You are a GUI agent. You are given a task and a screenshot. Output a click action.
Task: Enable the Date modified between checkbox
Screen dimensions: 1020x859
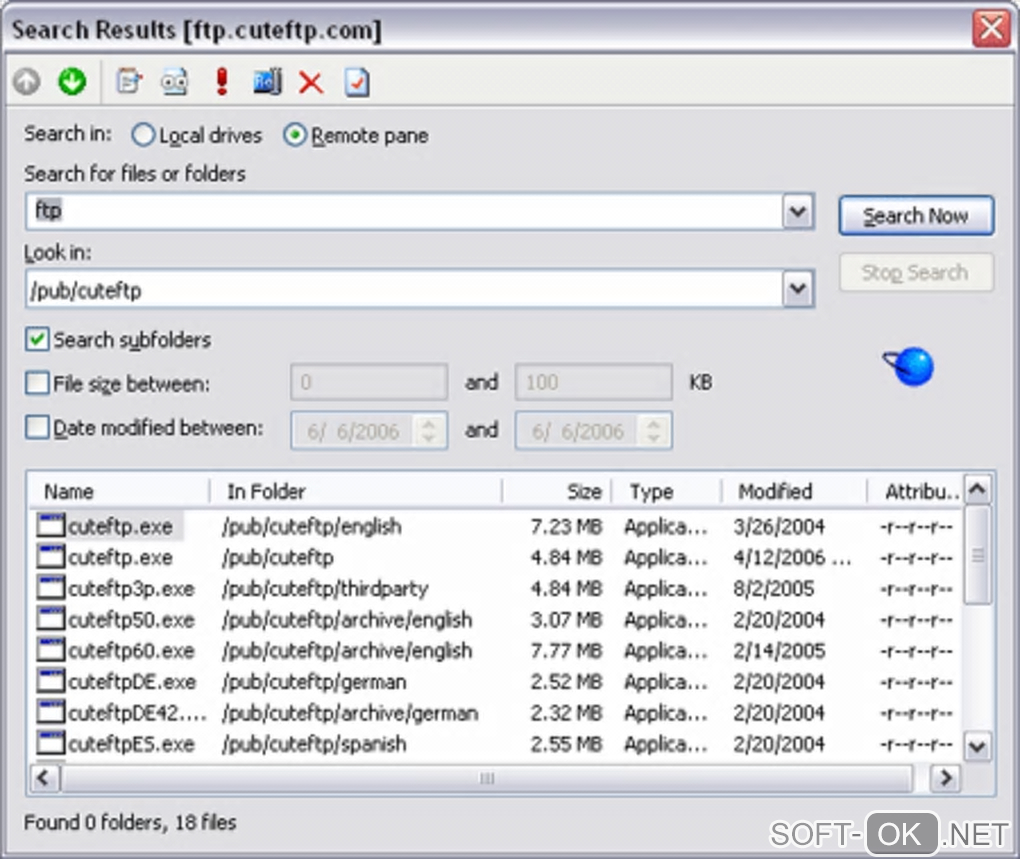point(37,427)
